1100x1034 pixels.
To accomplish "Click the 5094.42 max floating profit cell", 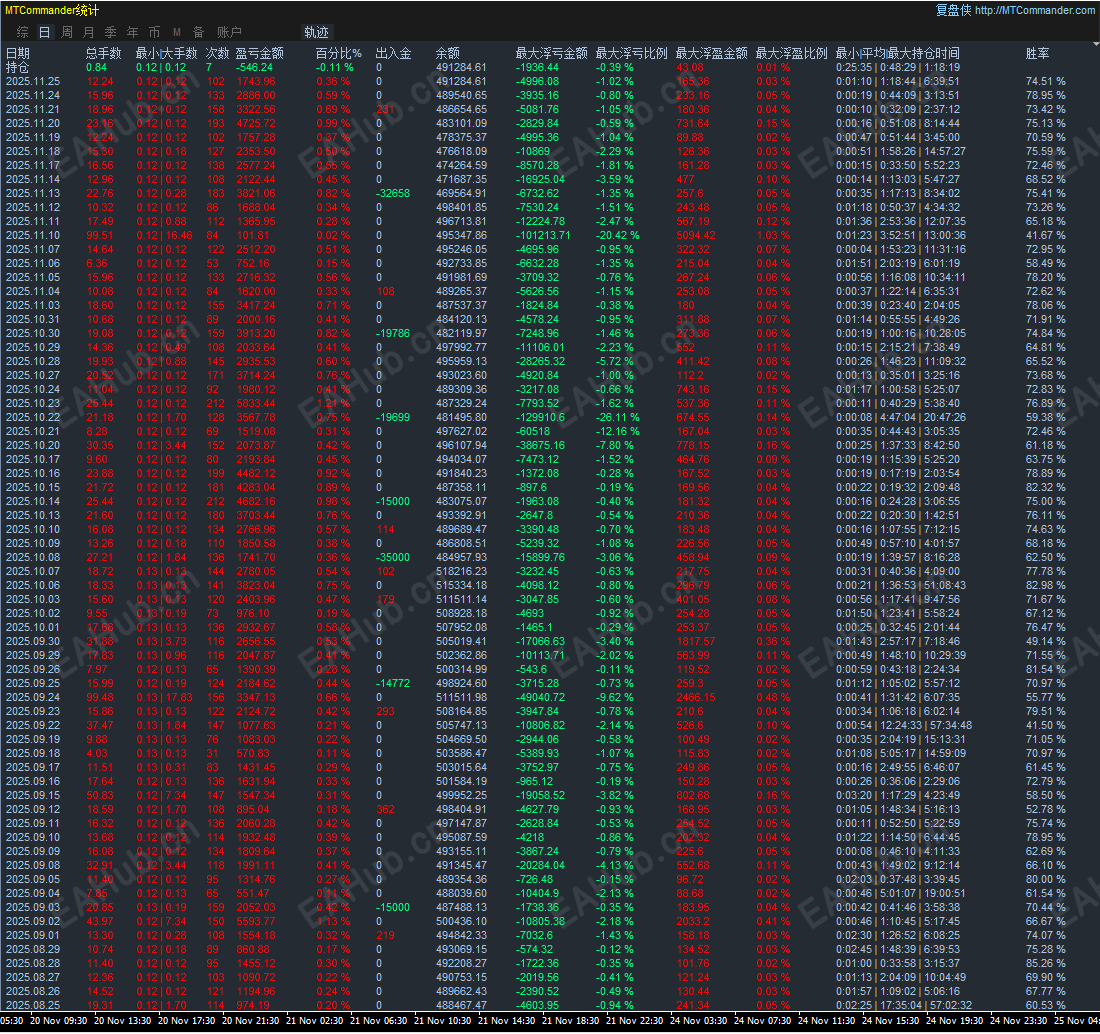I will point(696,236).
